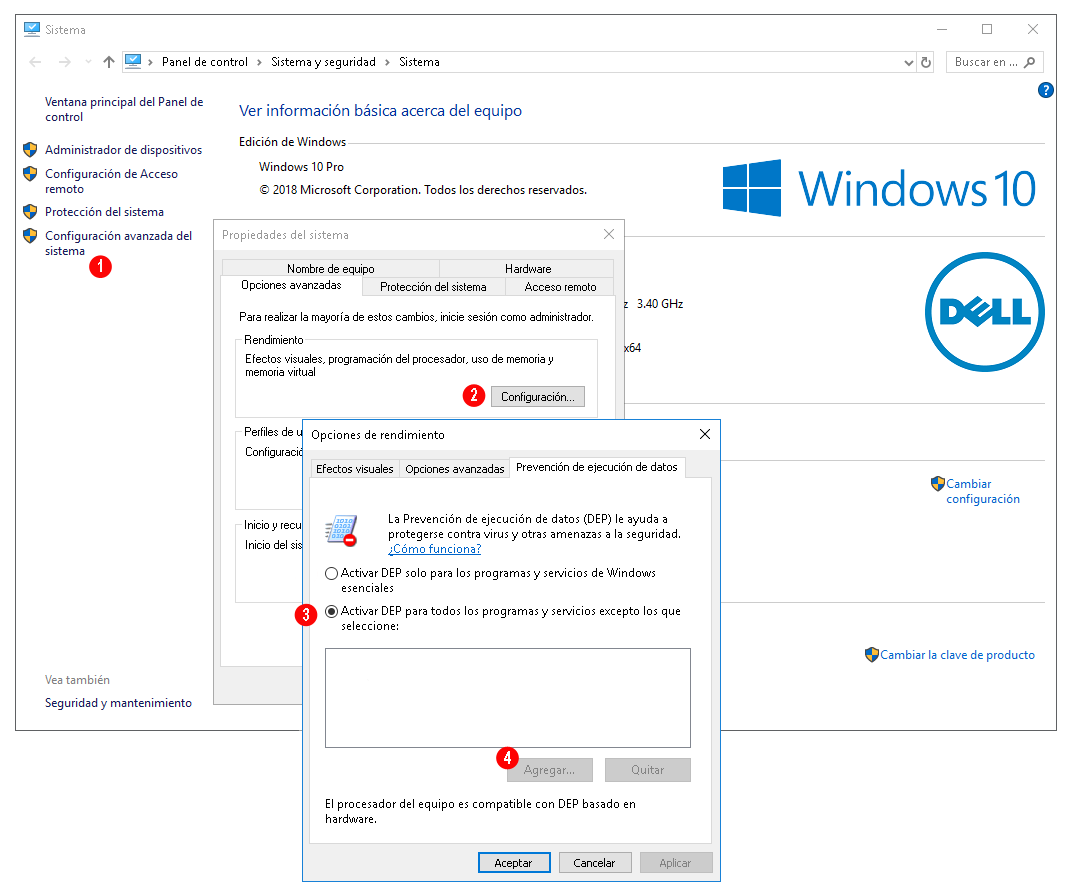Click Cambiar configuración link
1071x891 pixels.
[x=983, y=491]
